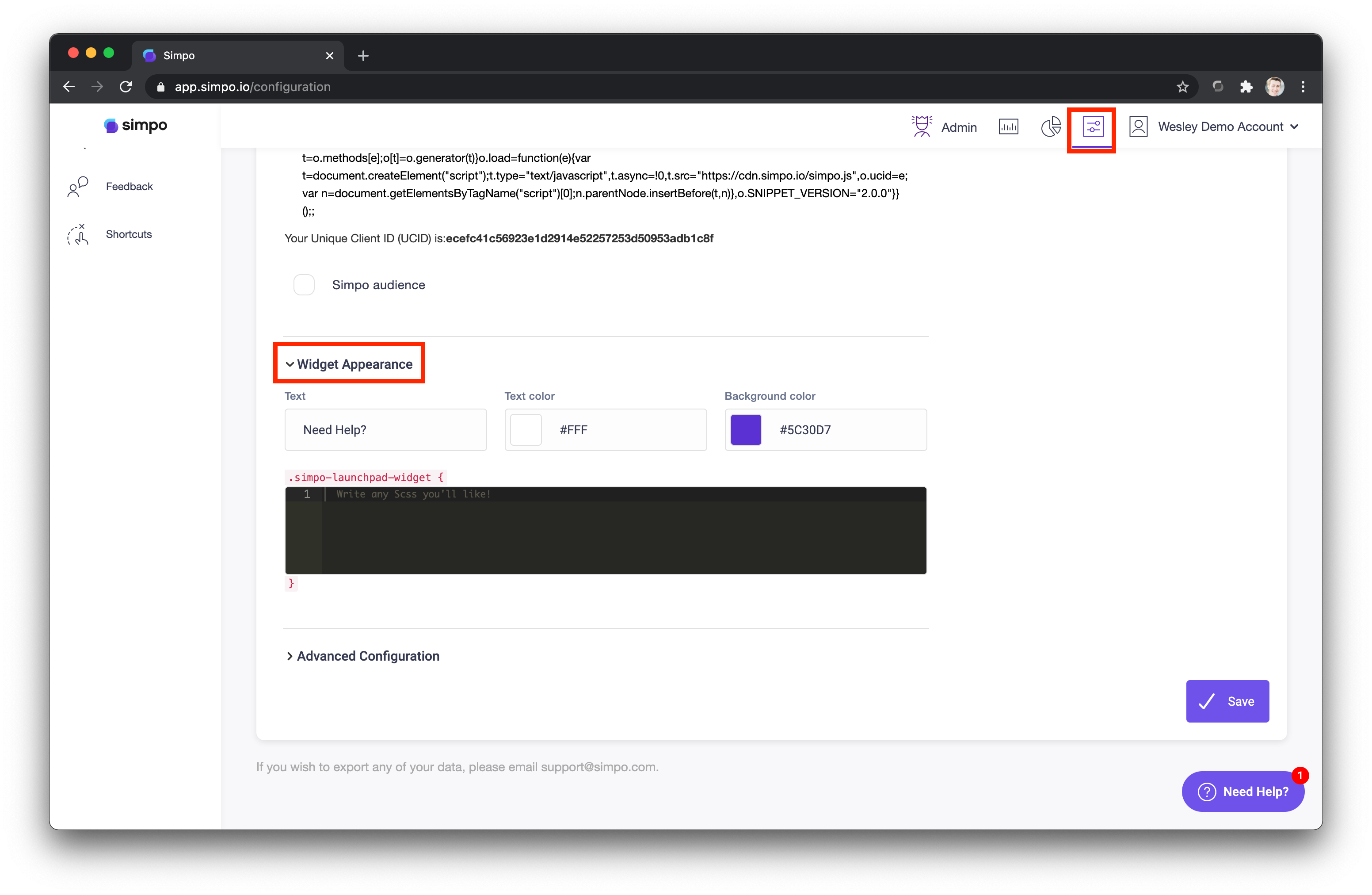
Task: Click the #5C30D7 background color field
Action: pos(826,430)
